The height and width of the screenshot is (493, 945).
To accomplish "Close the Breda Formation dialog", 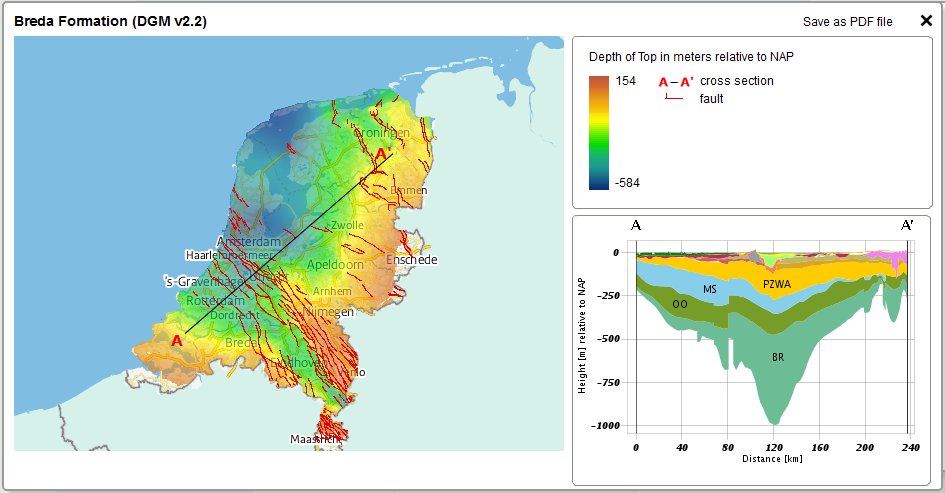I will click(926, 20).
